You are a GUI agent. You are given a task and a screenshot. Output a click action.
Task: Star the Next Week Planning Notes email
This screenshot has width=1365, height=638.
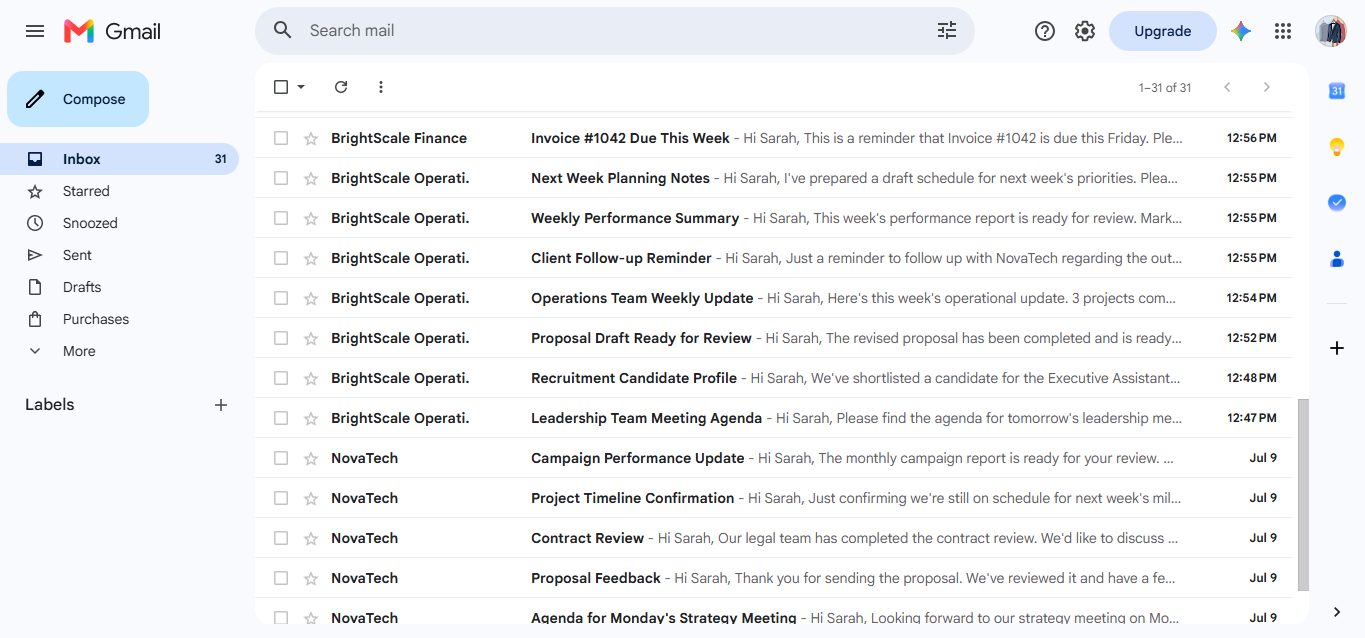pos(311,178)
